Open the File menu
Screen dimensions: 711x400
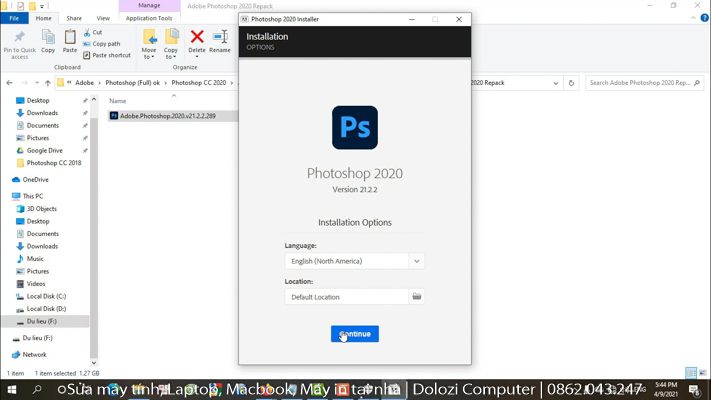[14, 18]
